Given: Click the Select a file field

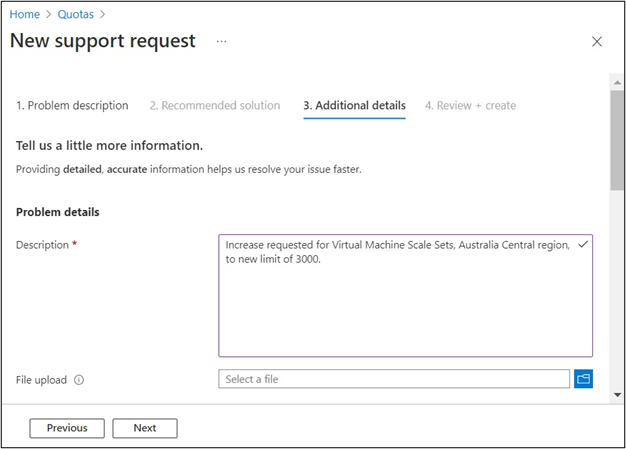Looking at the screenshot, I should pyautogui.click(x=394, y=379).
